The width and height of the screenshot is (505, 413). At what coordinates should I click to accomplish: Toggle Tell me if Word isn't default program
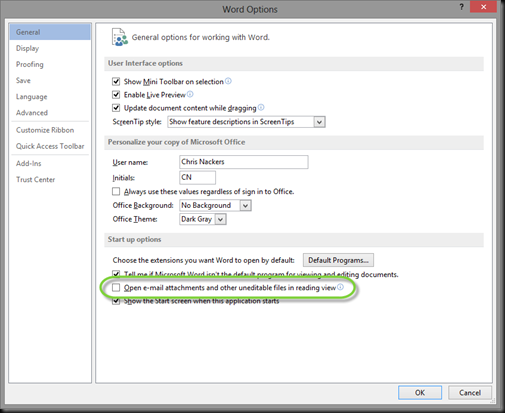point(116,274)
